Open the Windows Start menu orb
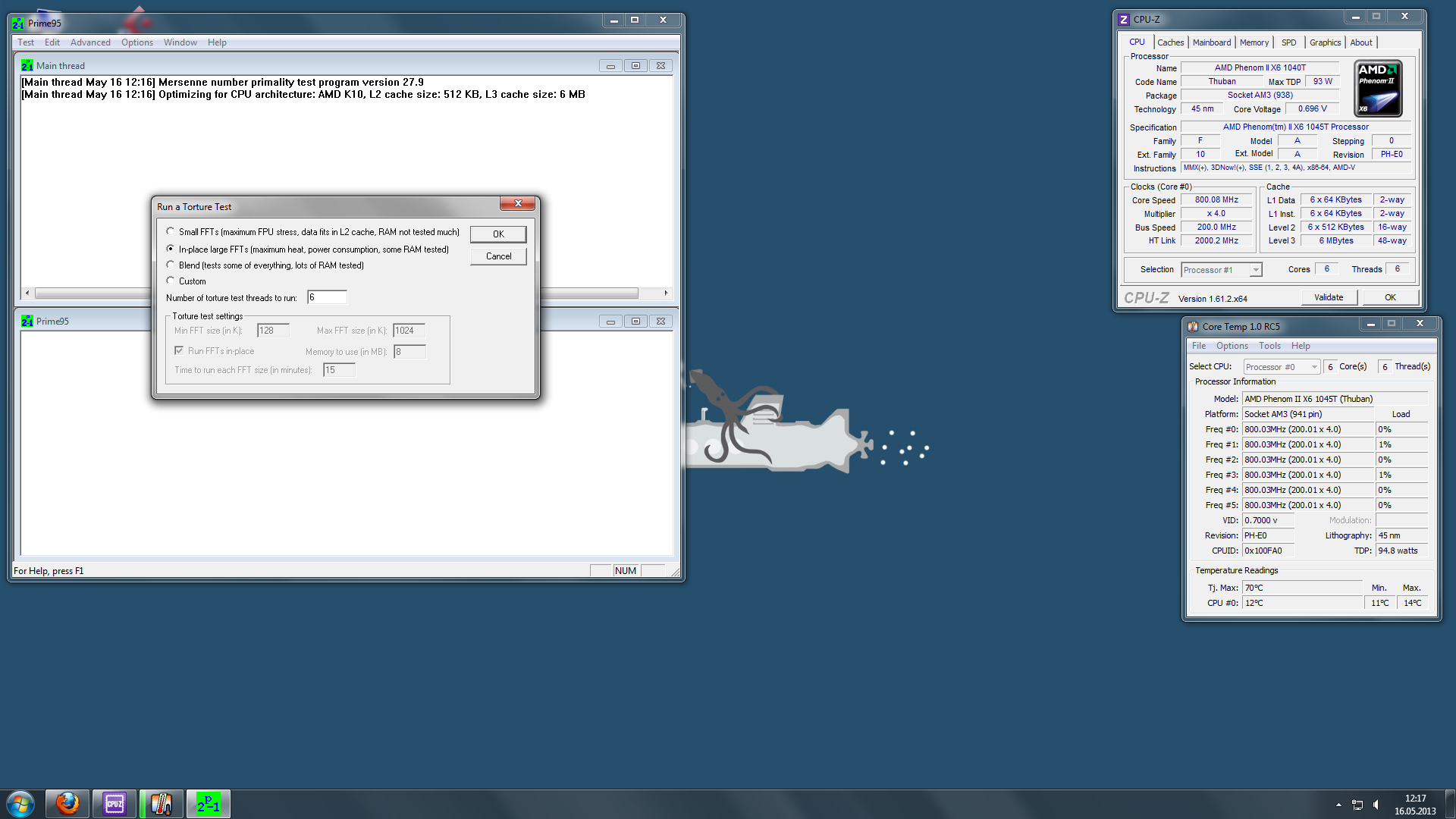 [20, 804]
